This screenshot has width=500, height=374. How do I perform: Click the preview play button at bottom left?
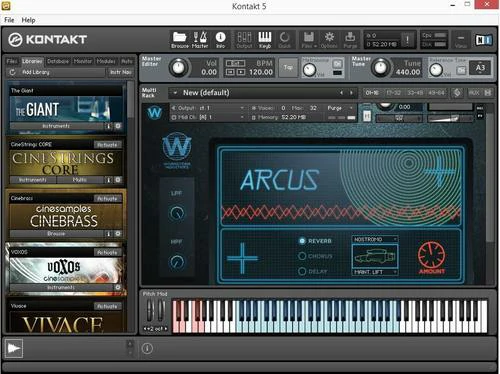coord(14,349)
